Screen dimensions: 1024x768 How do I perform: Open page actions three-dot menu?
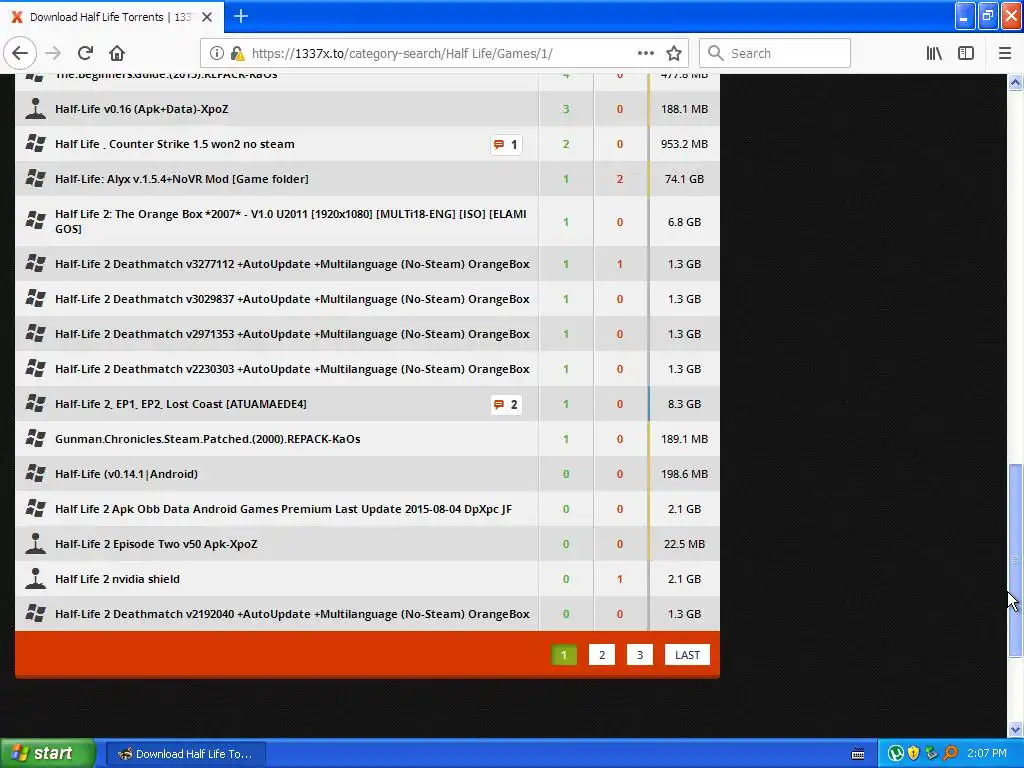pos(646,54)
